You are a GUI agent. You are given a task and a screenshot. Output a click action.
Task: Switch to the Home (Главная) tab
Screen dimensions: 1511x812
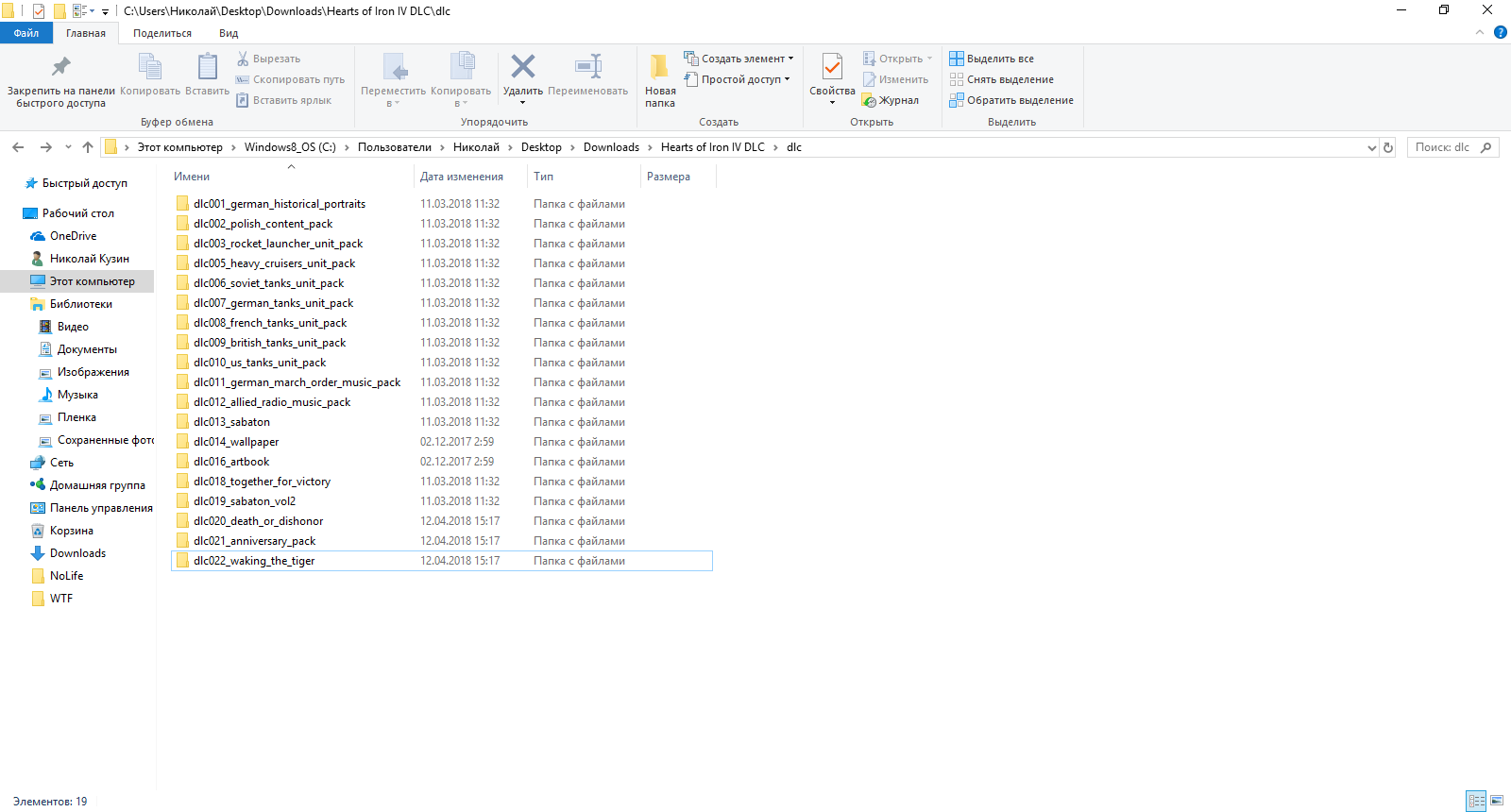[86, 33]
